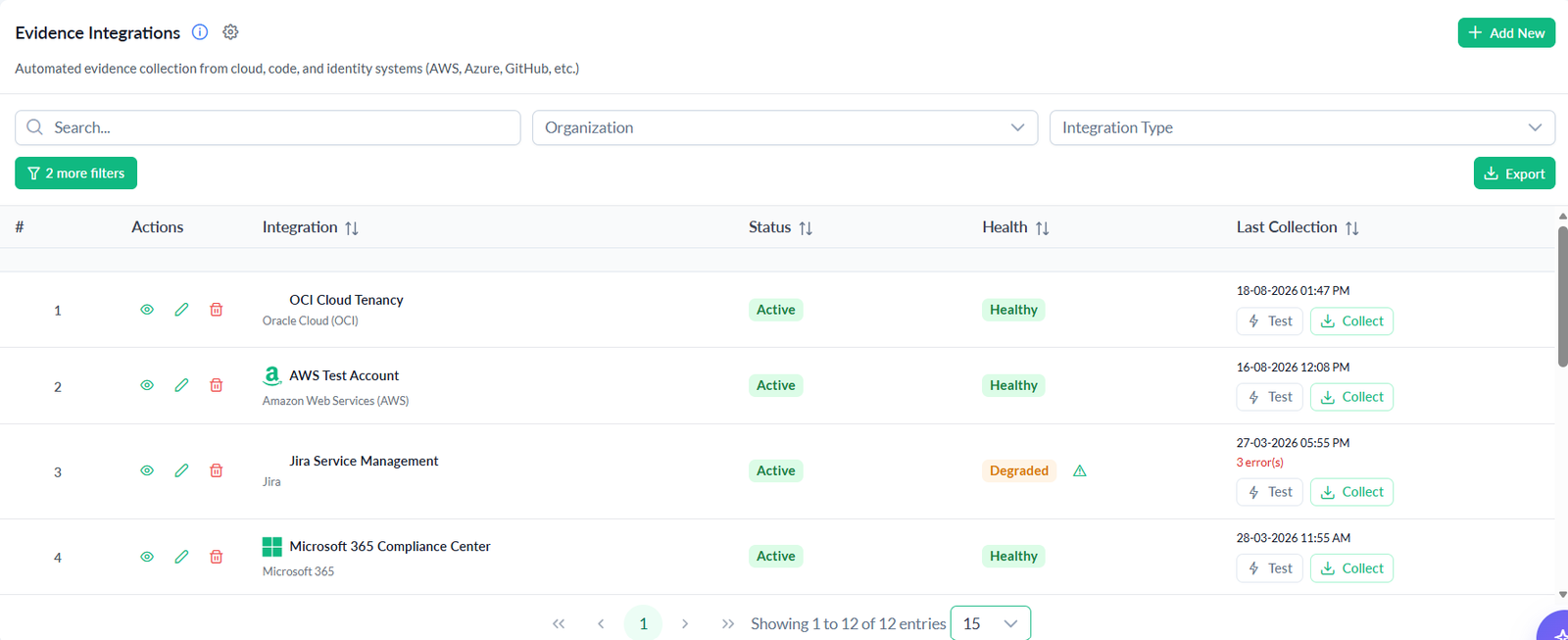
Task: Click the table vertical scrollbar
Action: 1562,297
